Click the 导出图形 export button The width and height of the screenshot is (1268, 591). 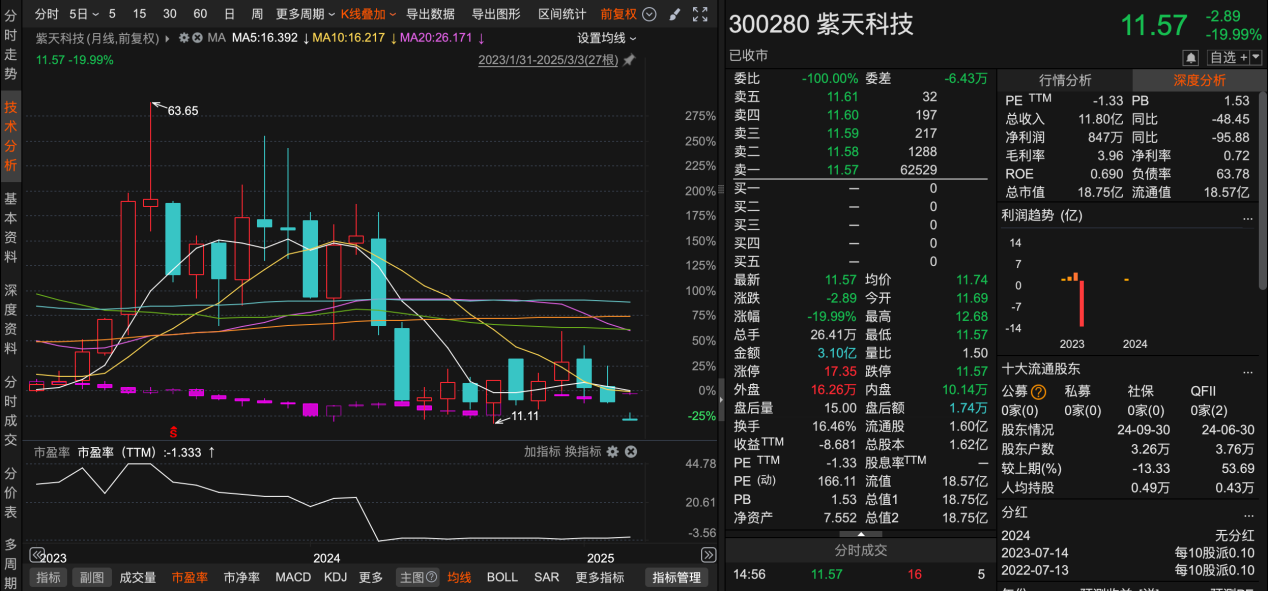pos(496,14)
